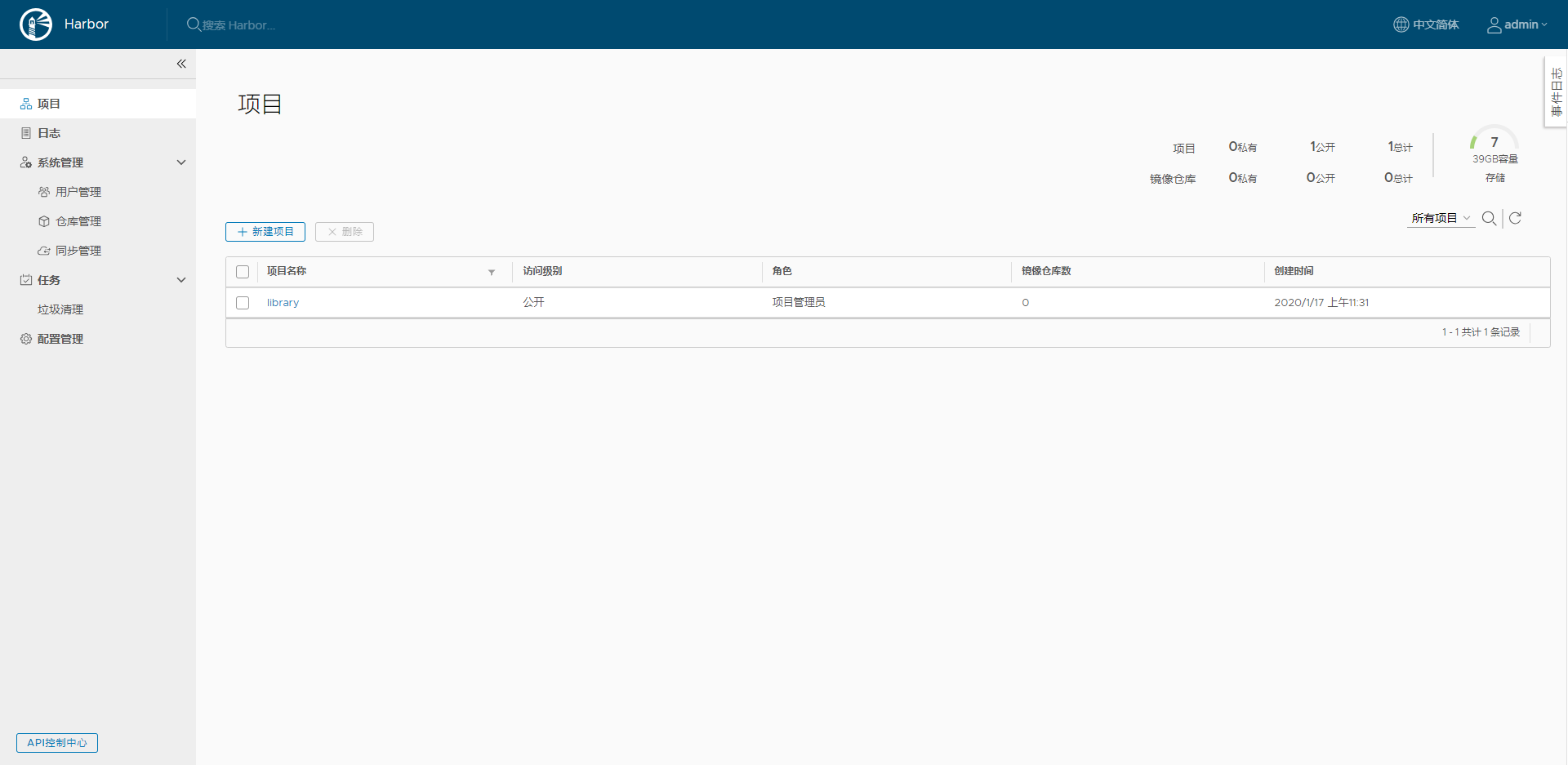Focus the 搜索 Harbor search field
The image size is (1568, 765).
[238, 25]
